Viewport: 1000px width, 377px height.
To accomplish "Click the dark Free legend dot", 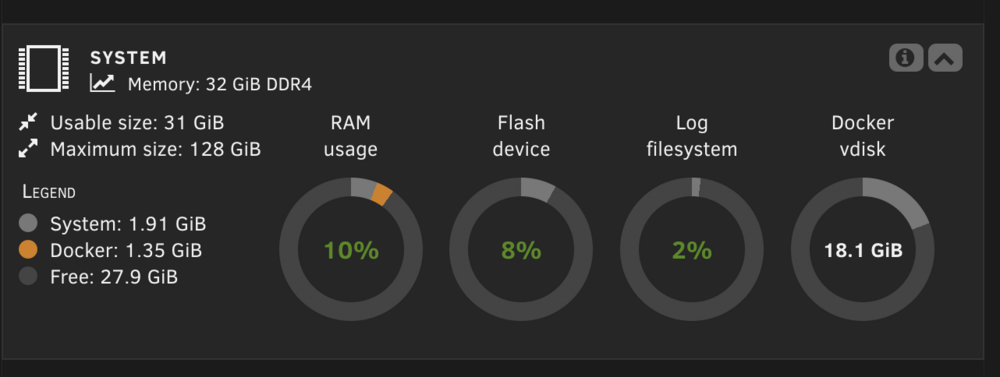I will coord(28,277).
